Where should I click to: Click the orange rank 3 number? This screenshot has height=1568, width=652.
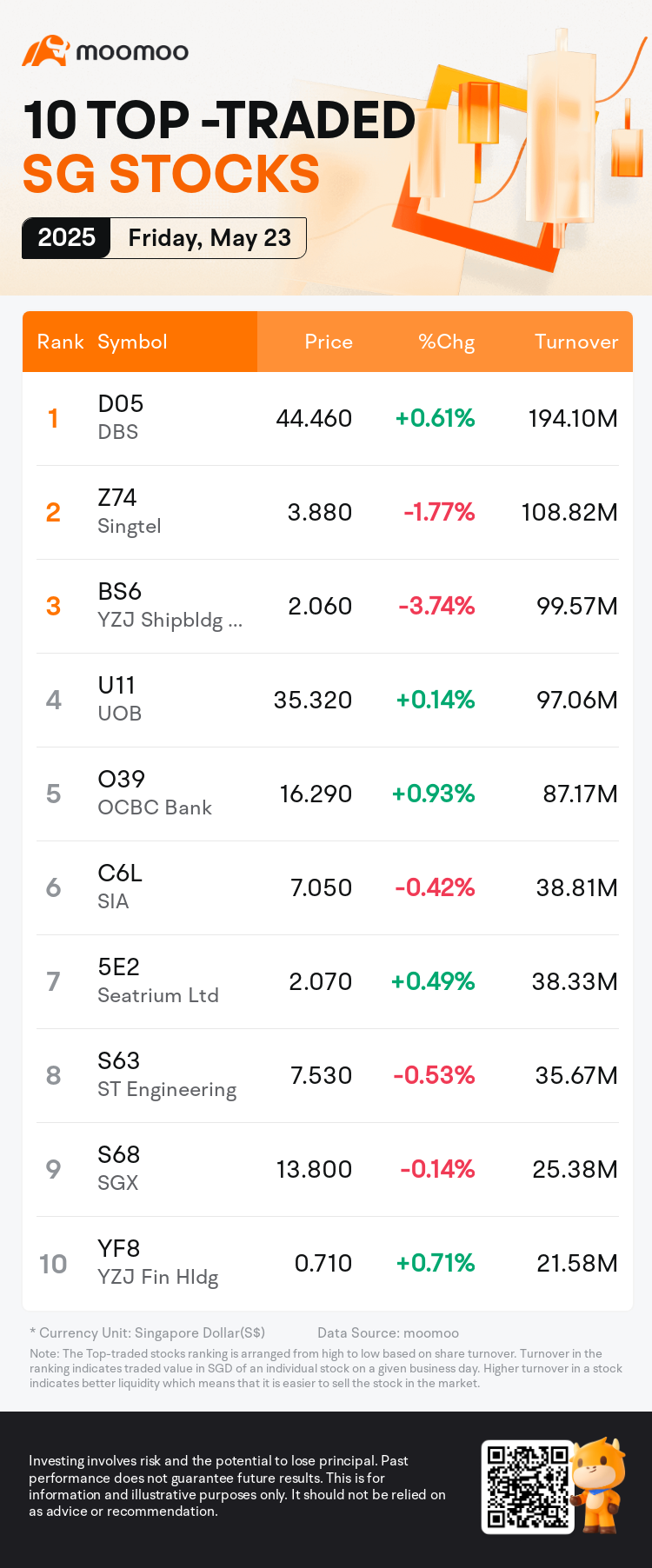coord(53,607)
